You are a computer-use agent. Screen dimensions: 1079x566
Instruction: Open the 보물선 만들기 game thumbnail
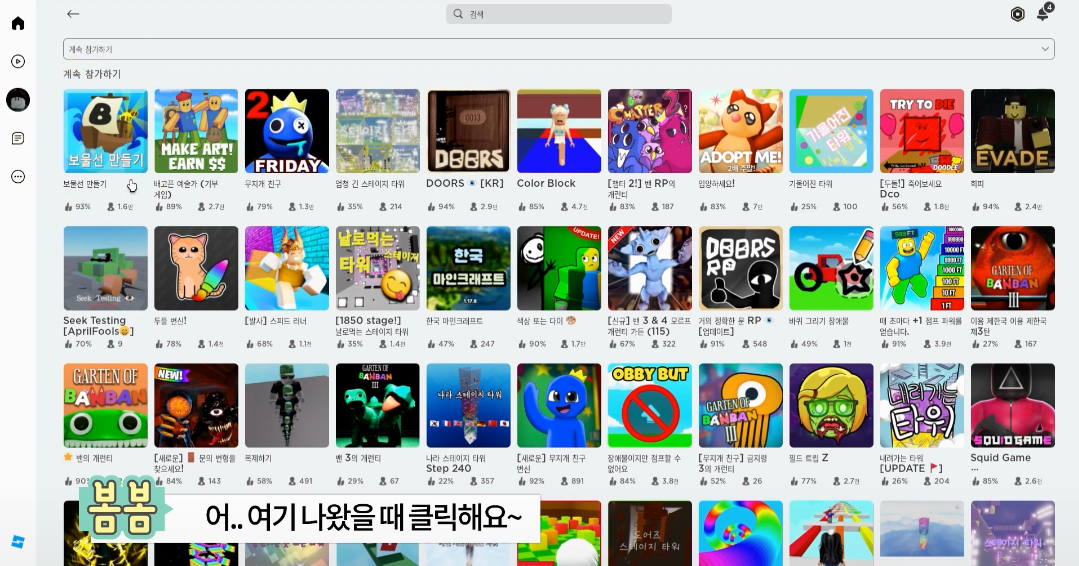tap(105, 131)
